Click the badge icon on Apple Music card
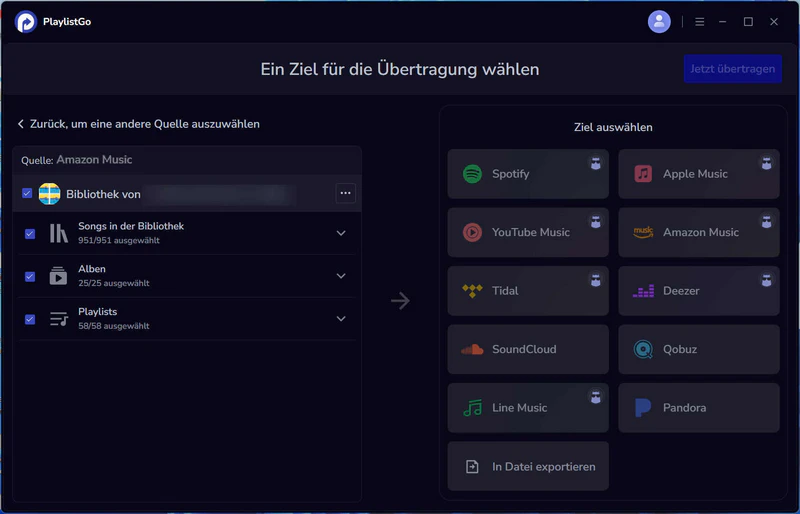Image resolution: width=800 pixels, height=514 pixels. coord(766,163)
